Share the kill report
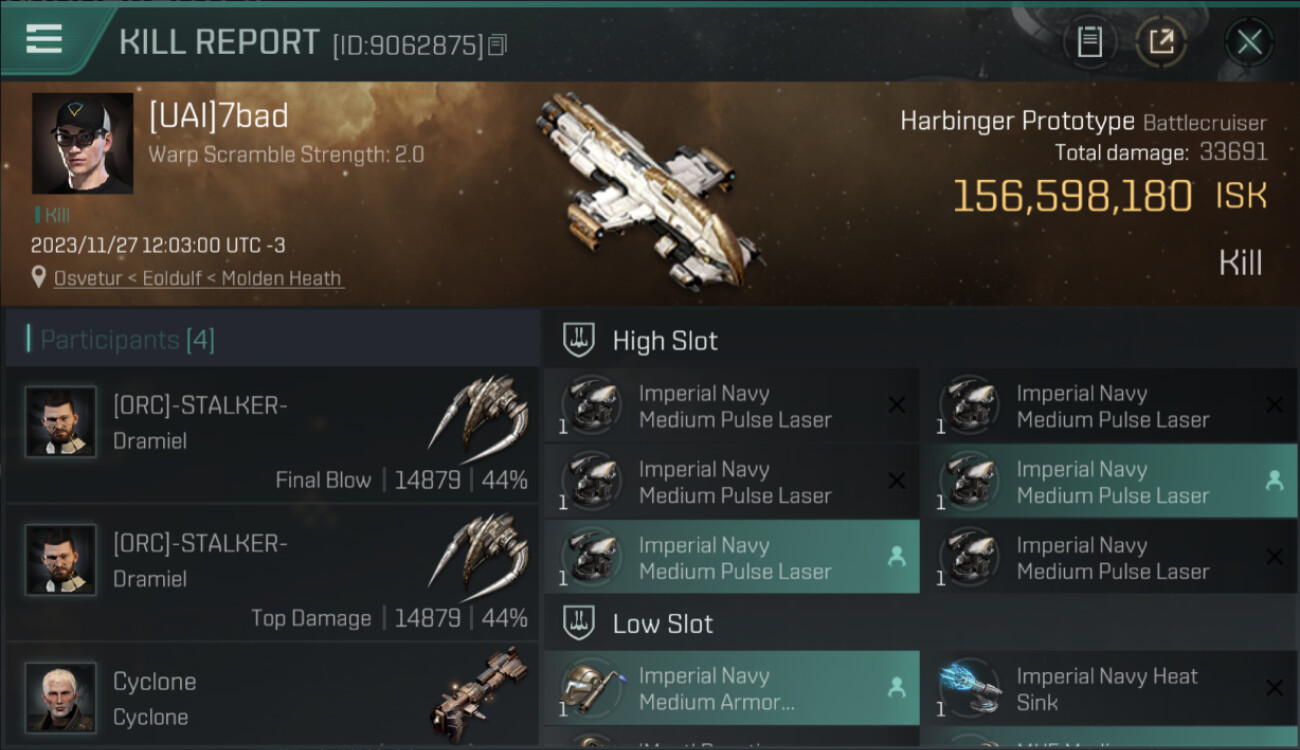Image resolution: width=1300 pixels, height=750 pixels. 1161,42
